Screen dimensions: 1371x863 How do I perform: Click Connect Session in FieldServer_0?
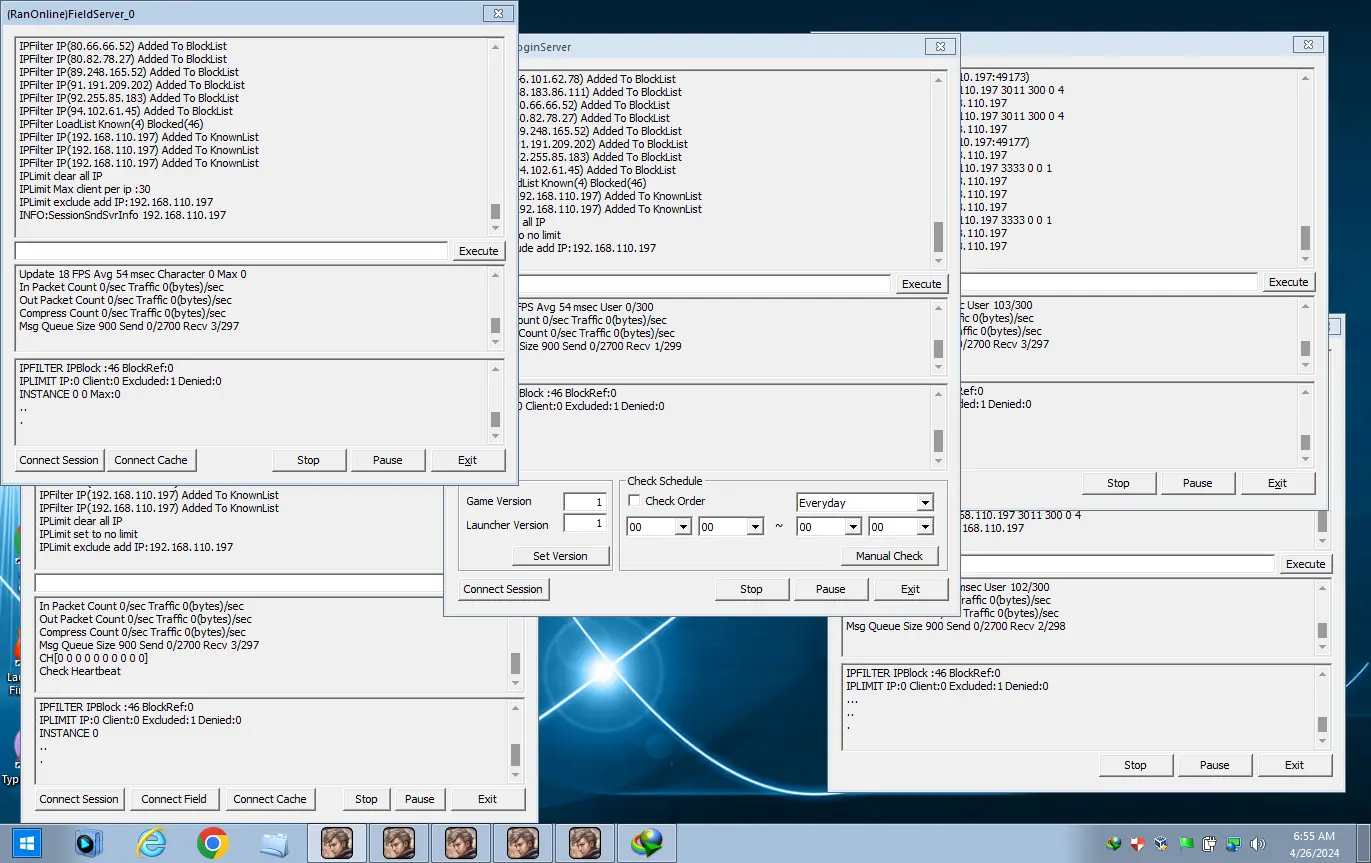click(x=59, y=460)
